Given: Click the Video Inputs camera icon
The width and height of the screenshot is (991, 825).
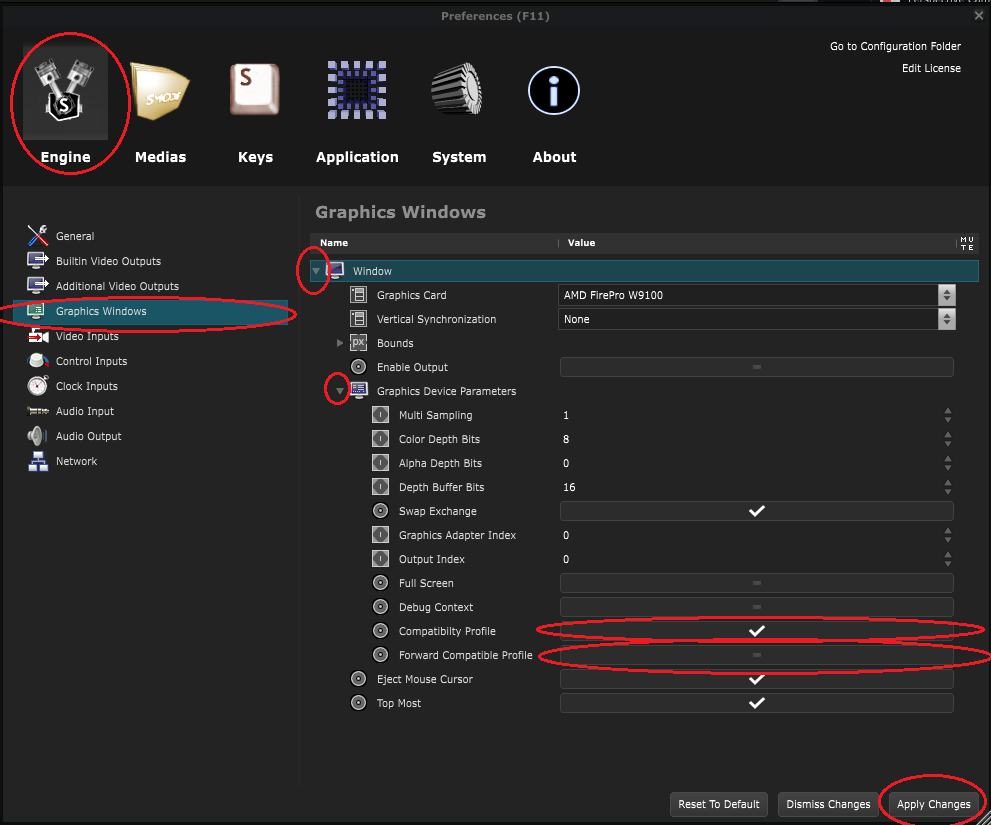Looking at the screenshot, I should click(38, 336).
